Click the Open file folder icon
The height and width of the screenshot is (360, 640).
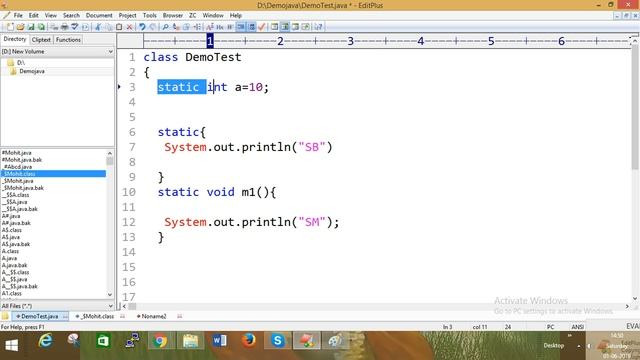(x=20, y=27)
